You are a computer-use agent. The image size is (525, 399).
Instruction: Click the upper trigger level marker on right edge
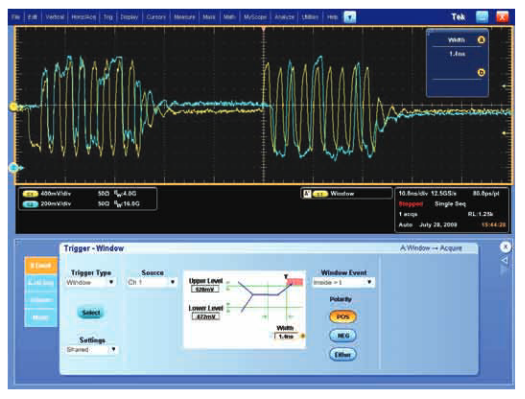(504, 86)
